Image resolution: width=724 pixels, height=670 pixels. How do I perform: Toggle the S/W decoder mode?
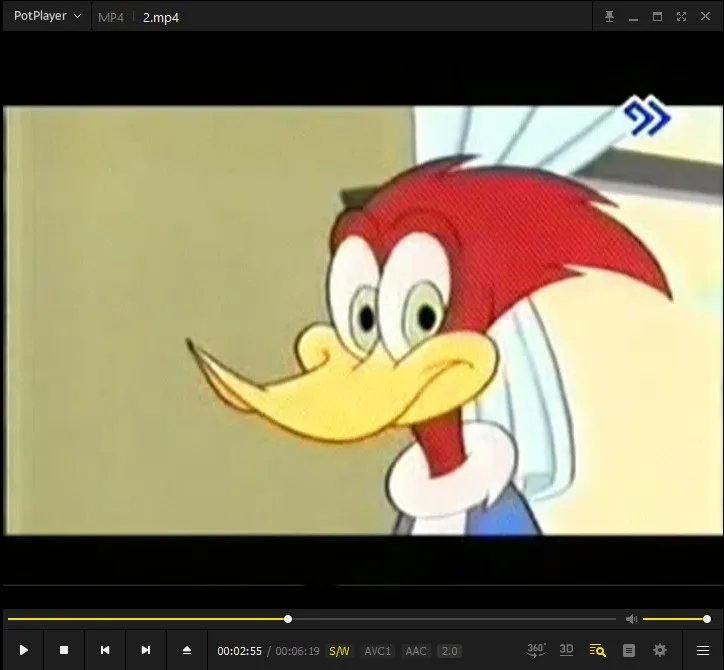pyautogui.click(x=339, y=651)
